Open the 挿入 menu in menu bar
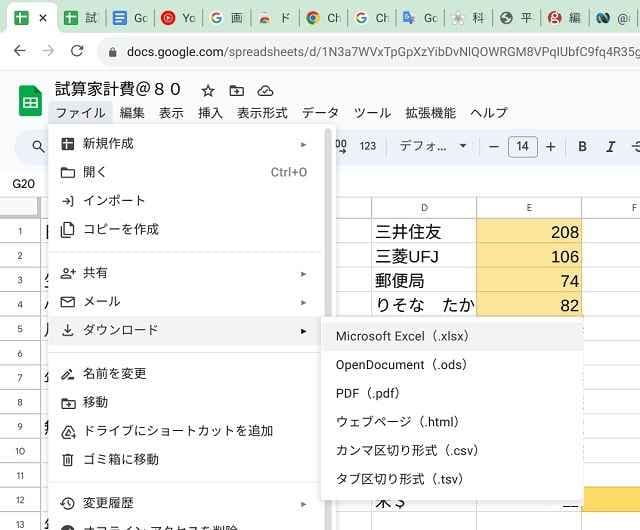Image resolution: width=640 pixels, height=530 pixels. 210,113
